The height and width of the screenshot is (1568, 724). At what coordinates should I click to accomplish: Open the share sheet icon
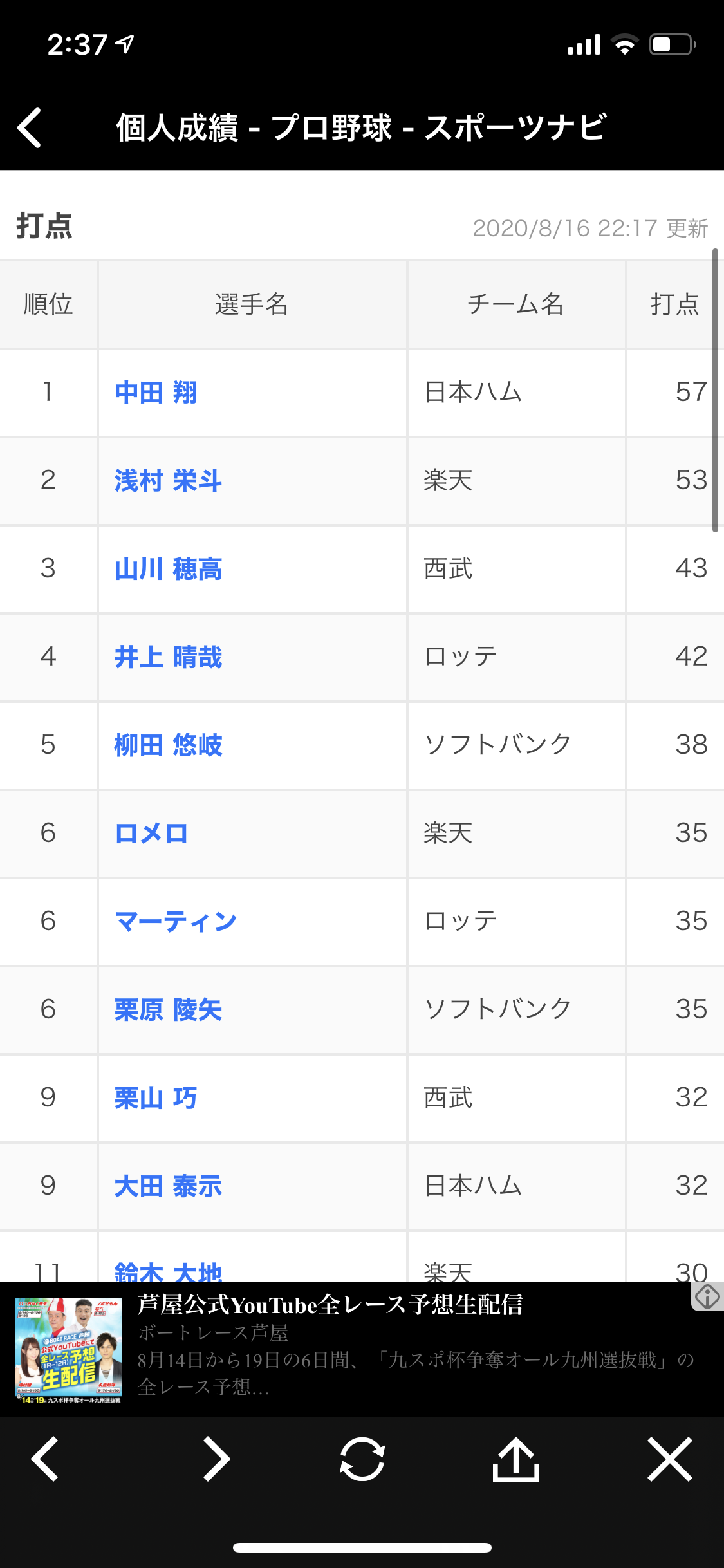[515, 1459]
